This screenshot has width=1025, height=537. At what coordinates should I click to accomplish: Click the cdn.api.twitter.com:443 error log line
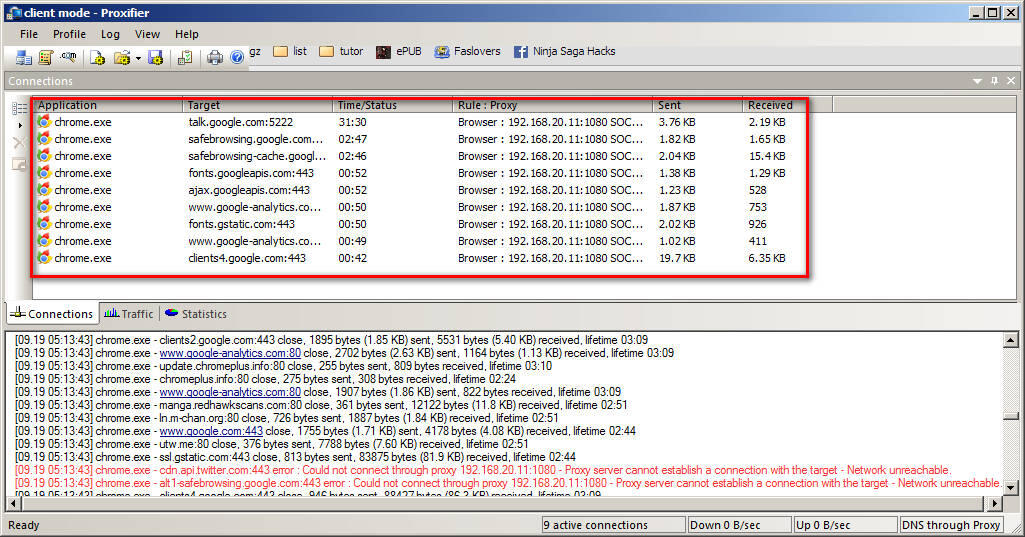[483, 470]
